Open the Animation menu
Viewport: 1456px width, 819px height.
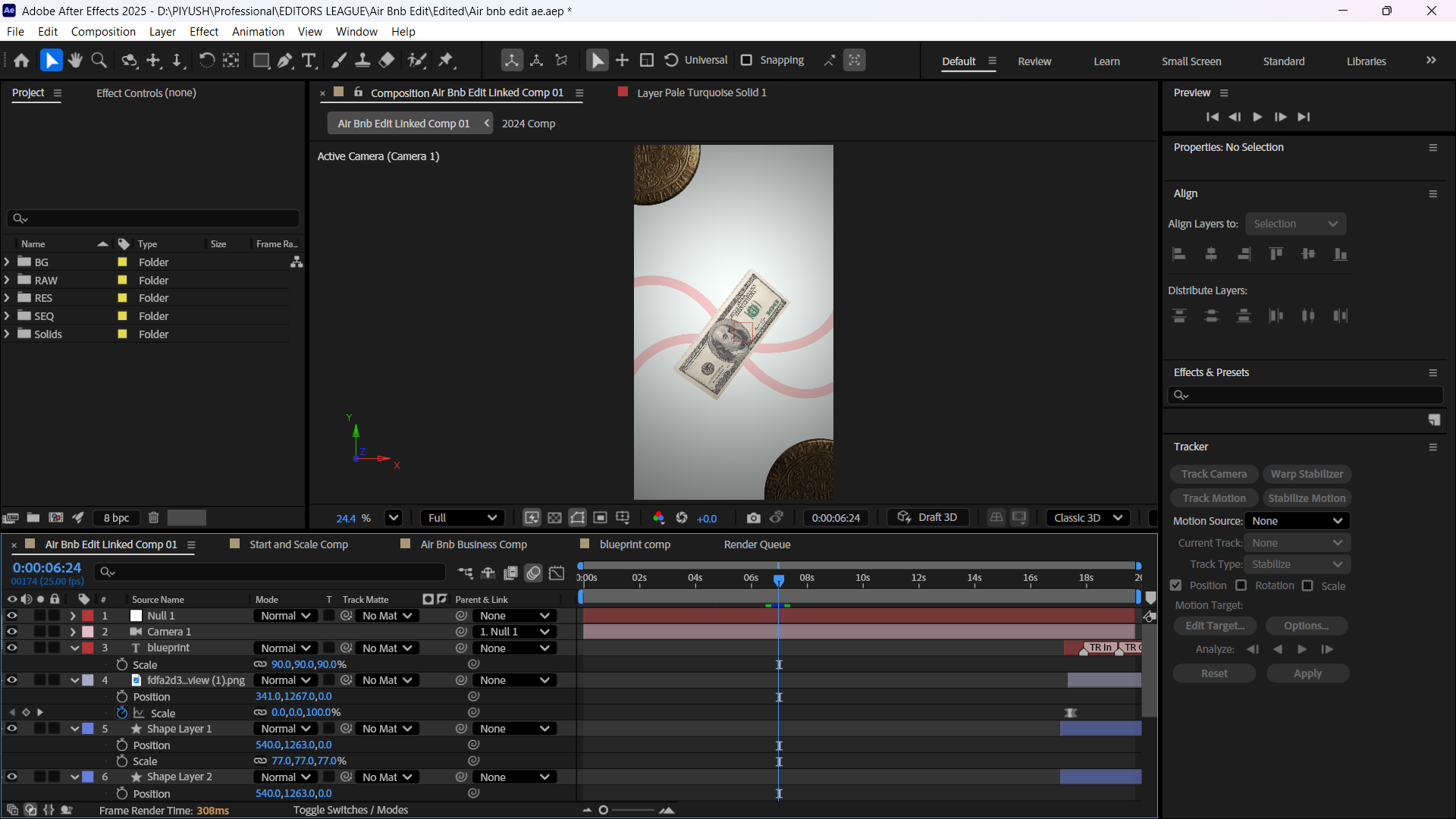258,32
